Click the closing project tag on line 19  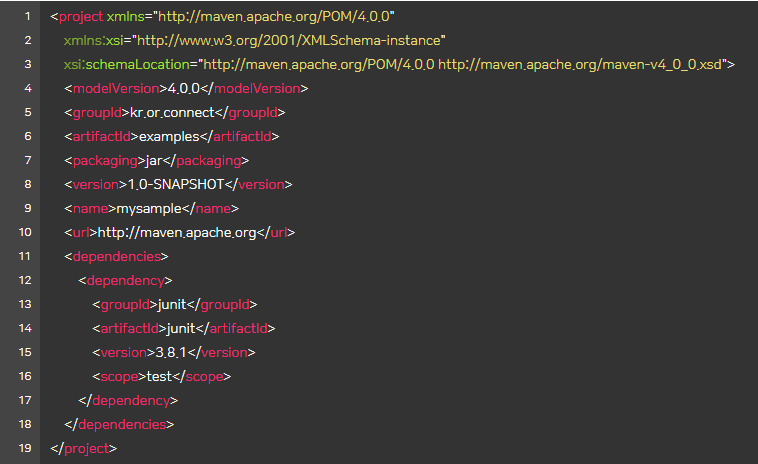coord(84,449)
